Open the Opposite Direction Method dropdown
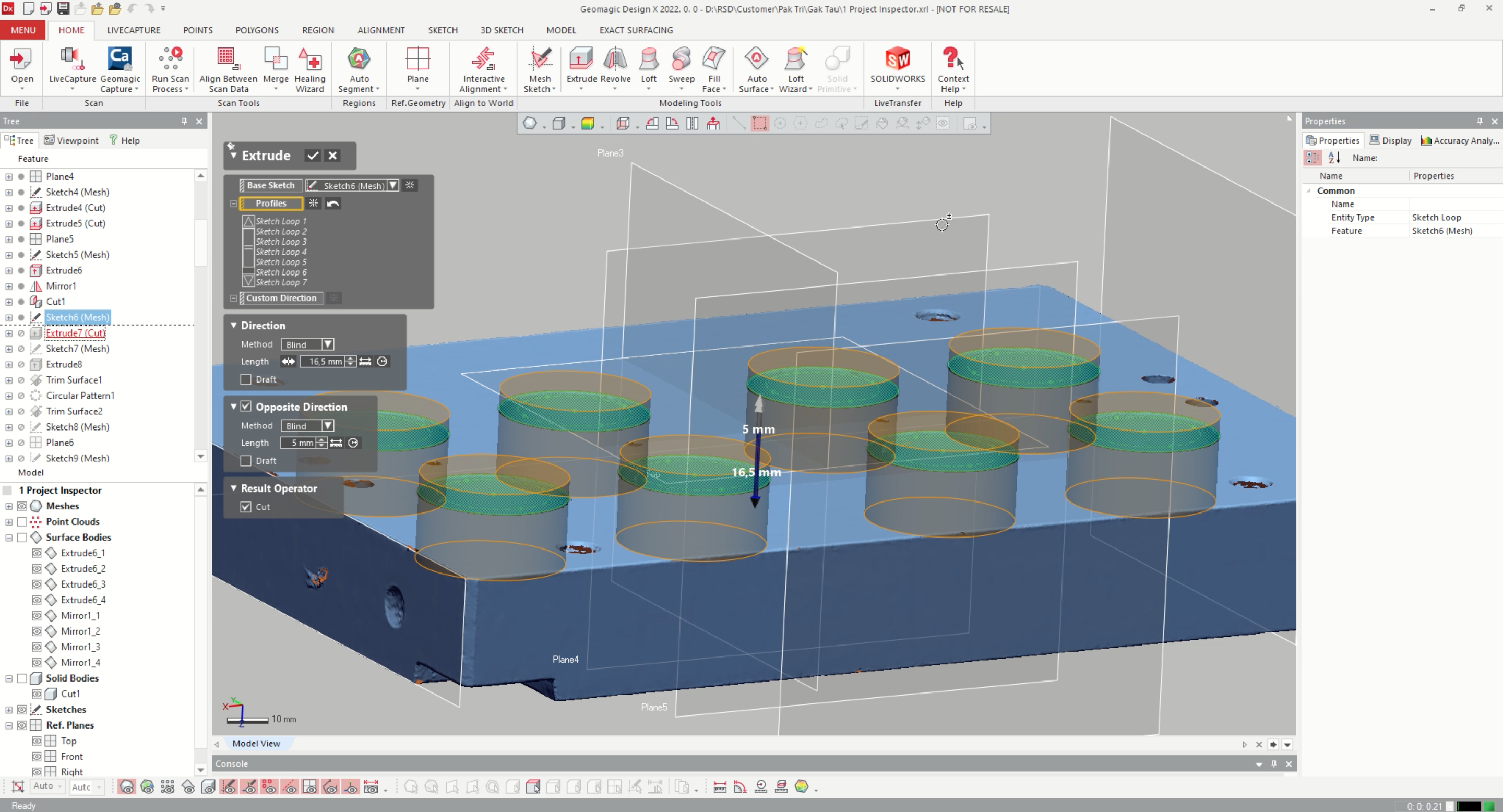1503x812 pixels. (328, 426)
